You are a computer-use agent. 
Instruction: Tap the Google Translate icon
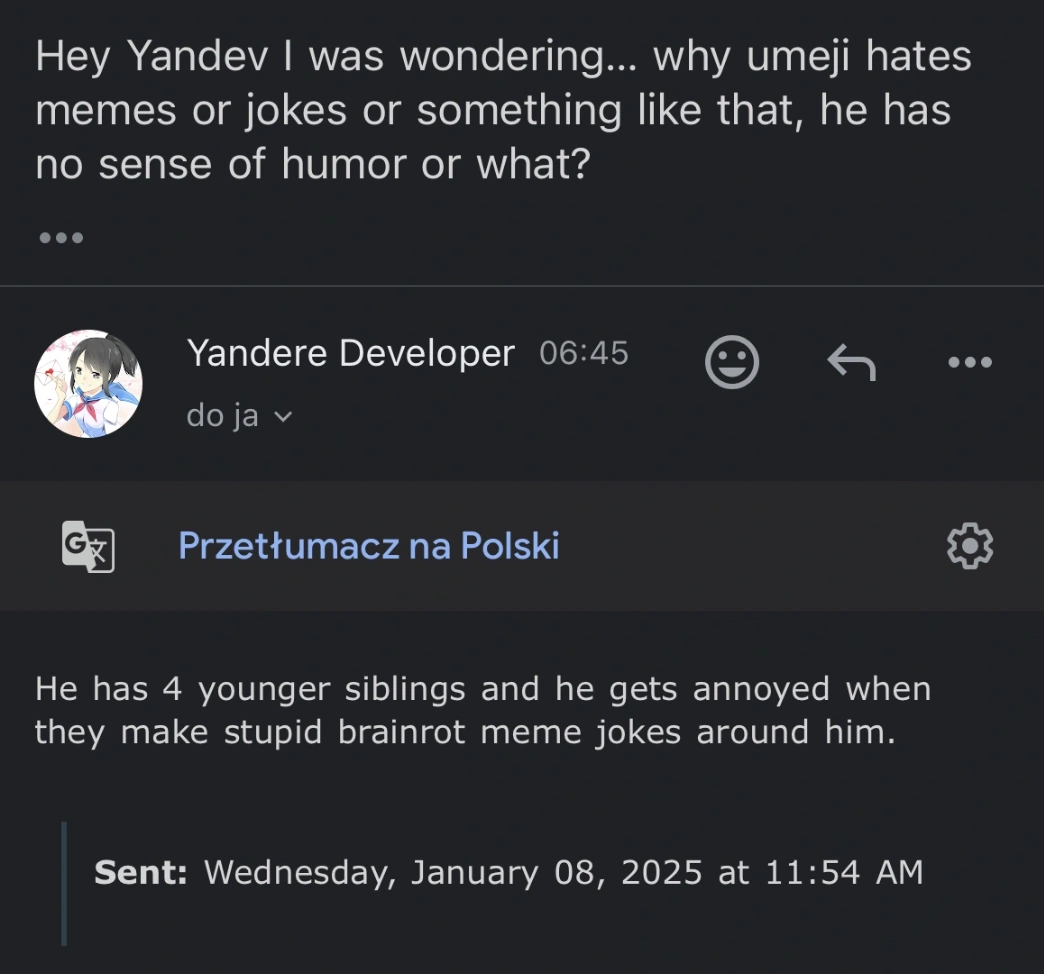[88, 546]
